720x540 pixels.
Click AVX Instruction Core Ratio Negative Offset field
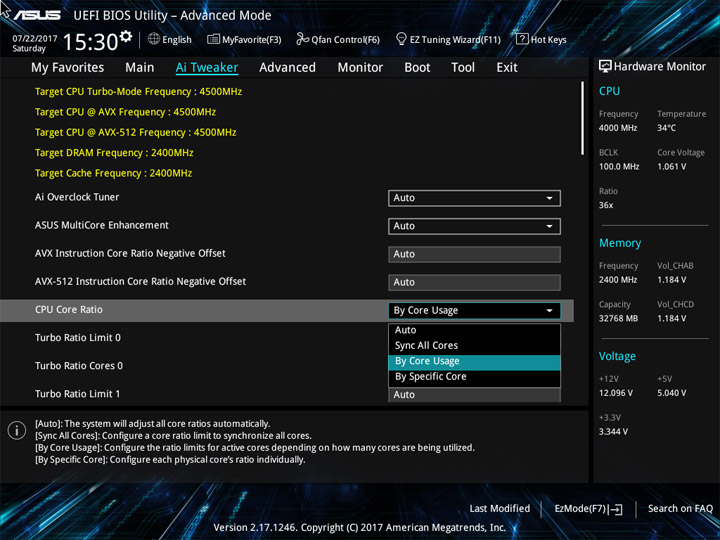point(474,254)
